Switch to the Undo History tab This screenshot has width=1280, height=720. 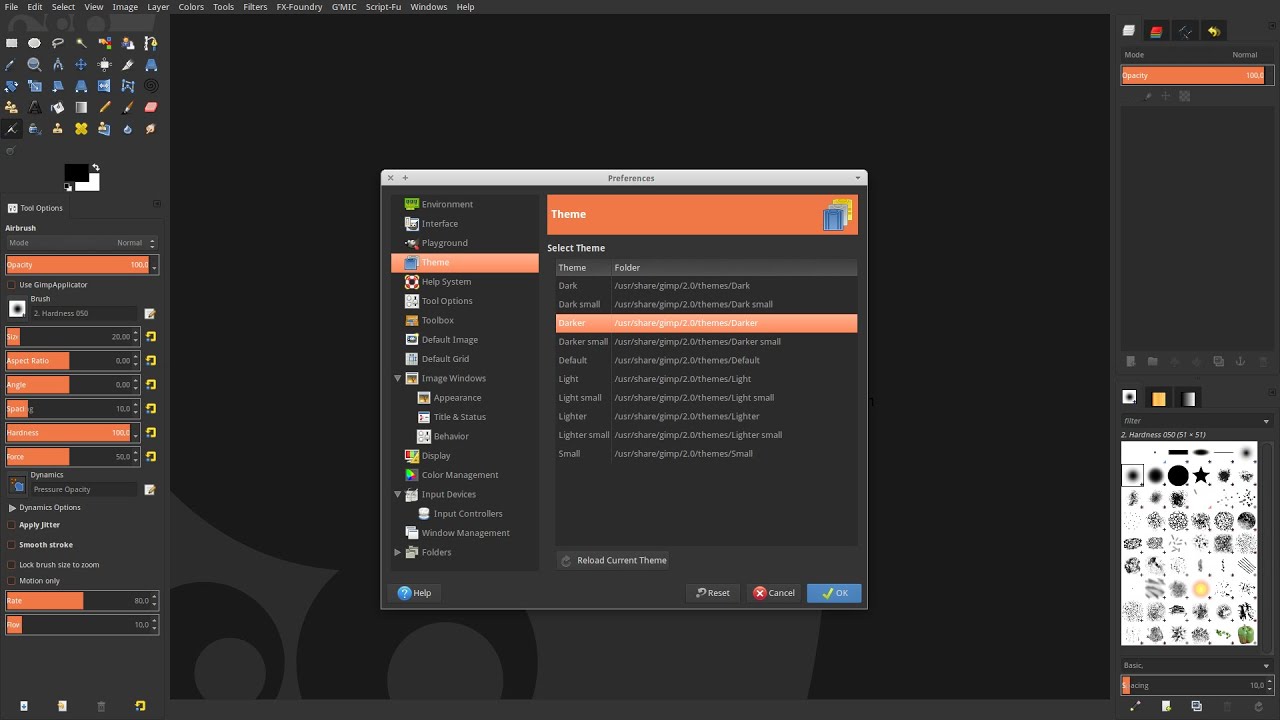coord(1213,31)
